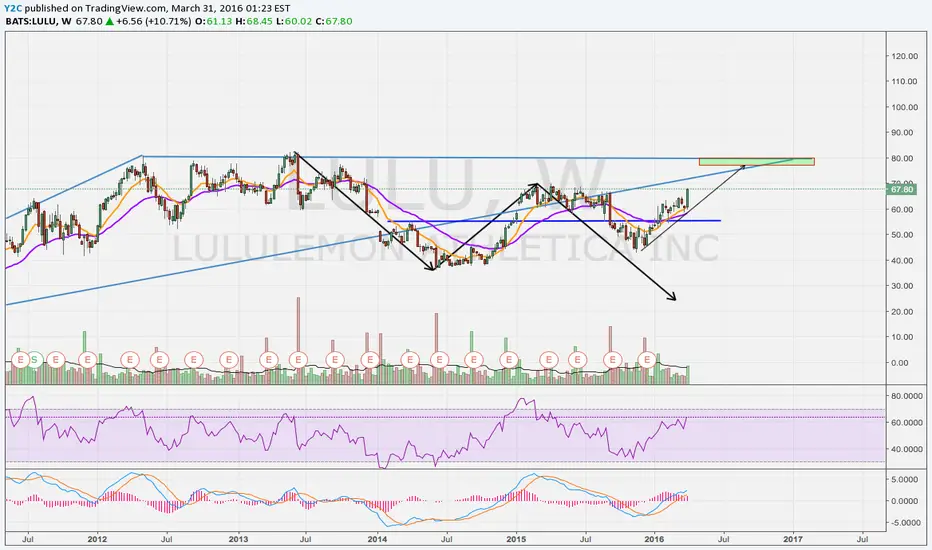This screenshot has height=550, width=932.
Task: Click the 80.0000 RSI axis label
Action: (x=906, y=396)
